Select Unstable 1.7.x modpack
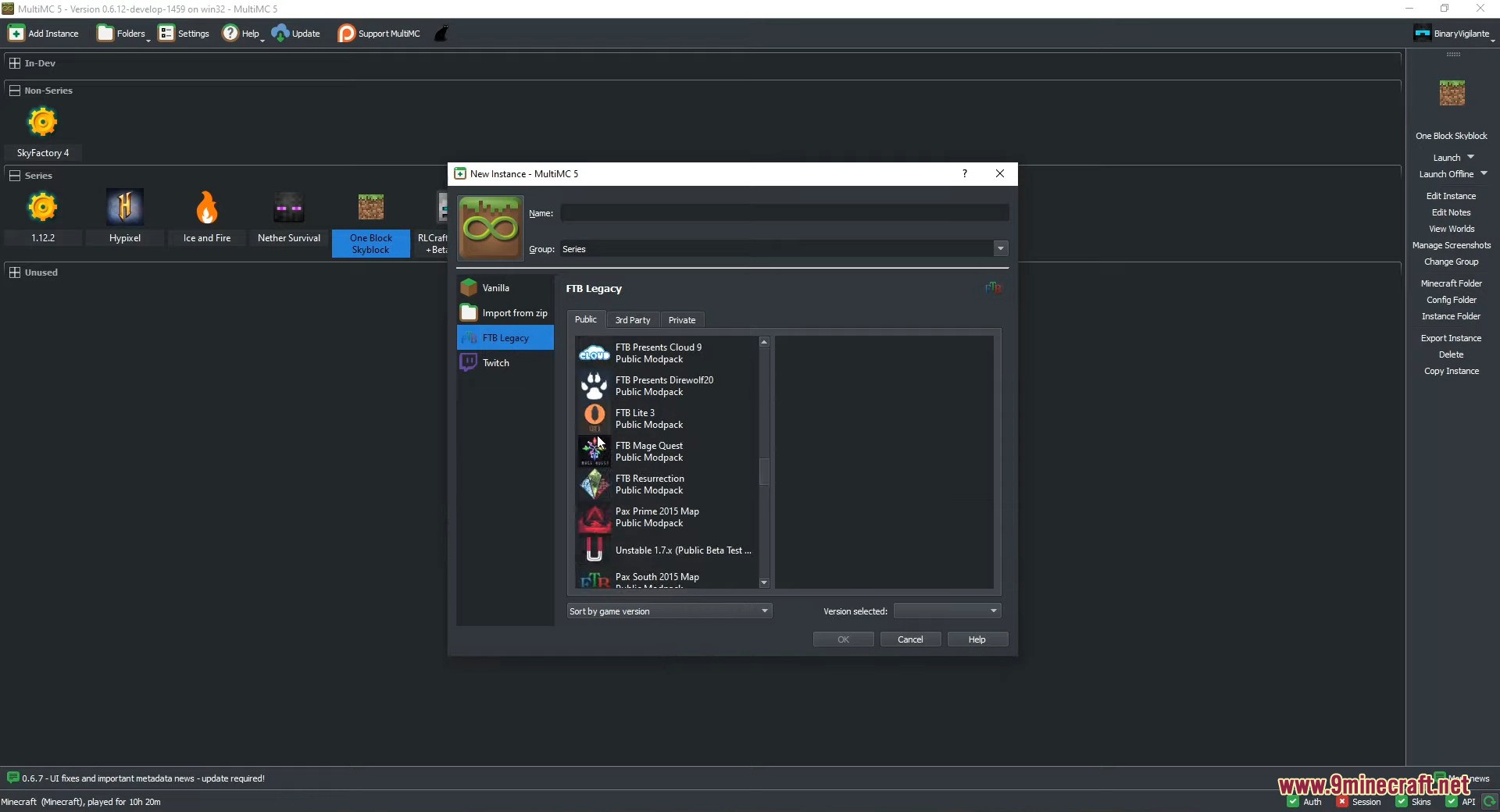Screen dimensions: 1500x812 [666, 550]
